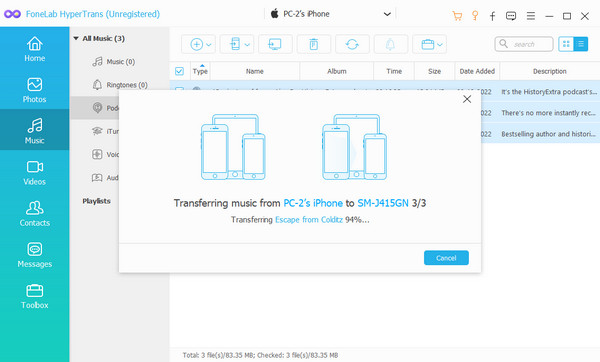Sort by Size column

coord(435,71)
